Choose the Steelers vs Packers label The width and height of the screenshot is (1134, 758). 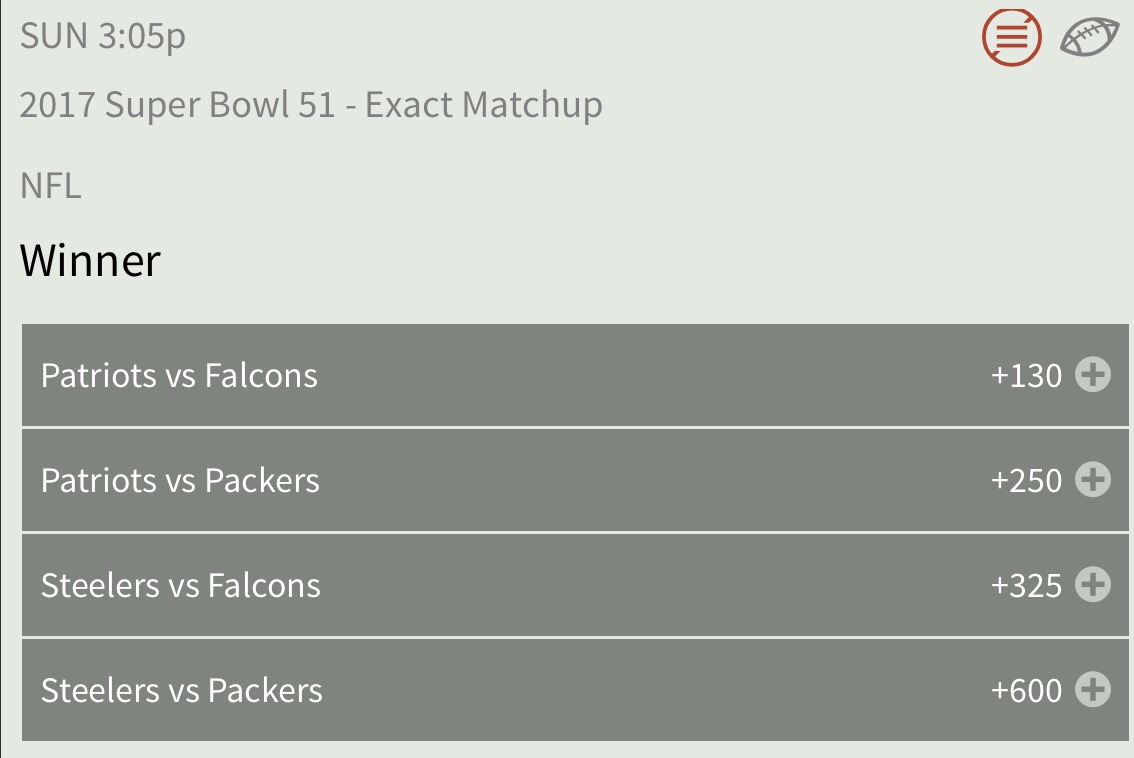(182, 691)
